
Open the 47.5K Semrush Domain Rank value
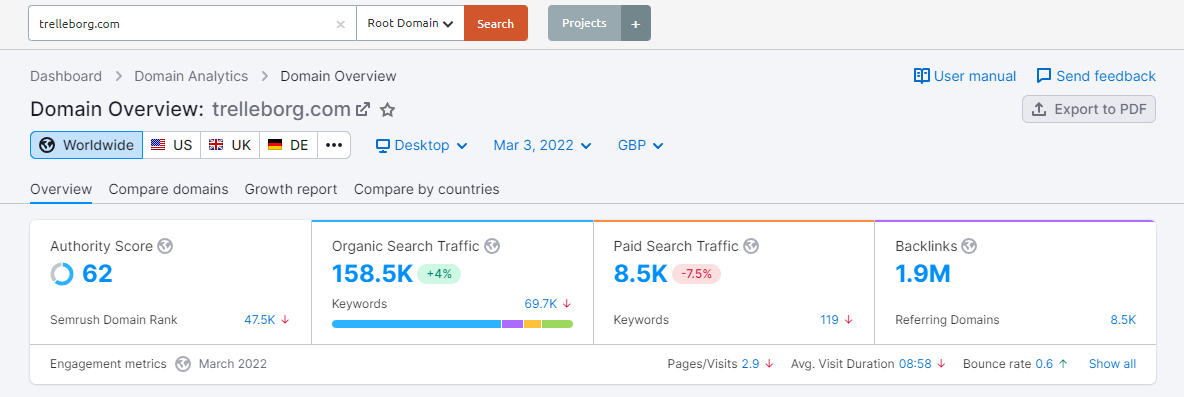tap(260, 320)
